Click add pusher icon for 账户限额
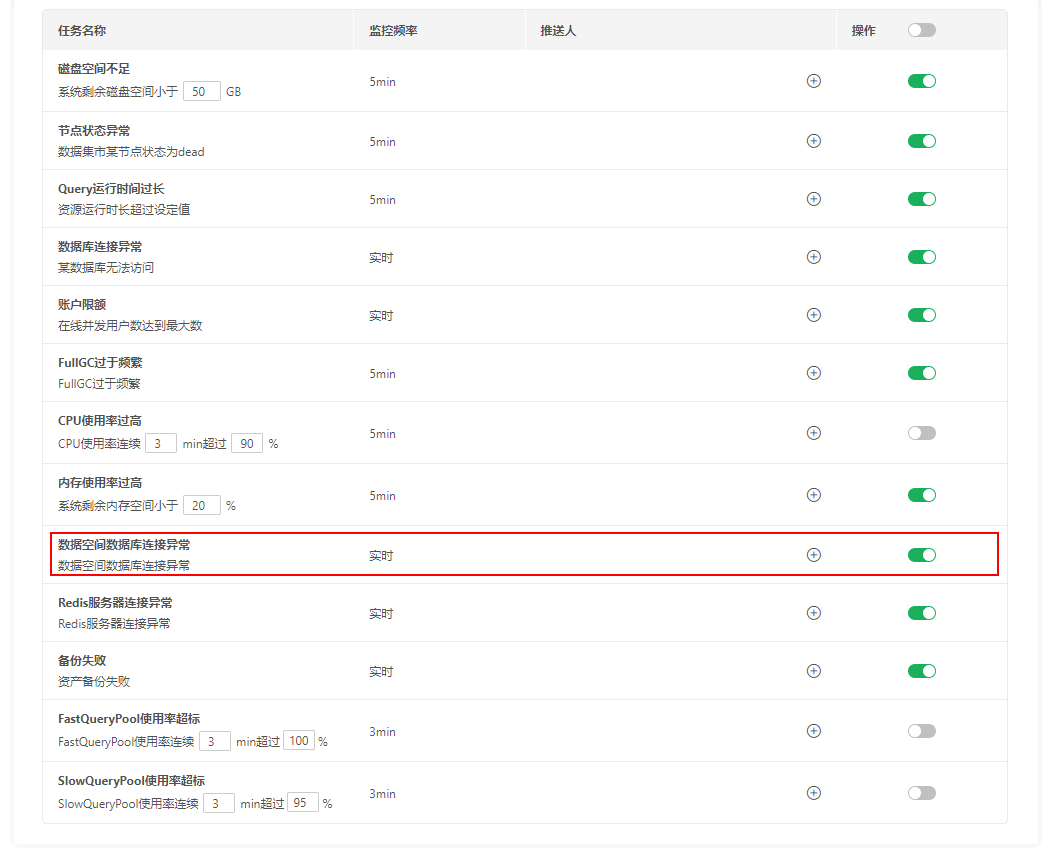Viewport: 1048px width, 852px height. [814, 314]
